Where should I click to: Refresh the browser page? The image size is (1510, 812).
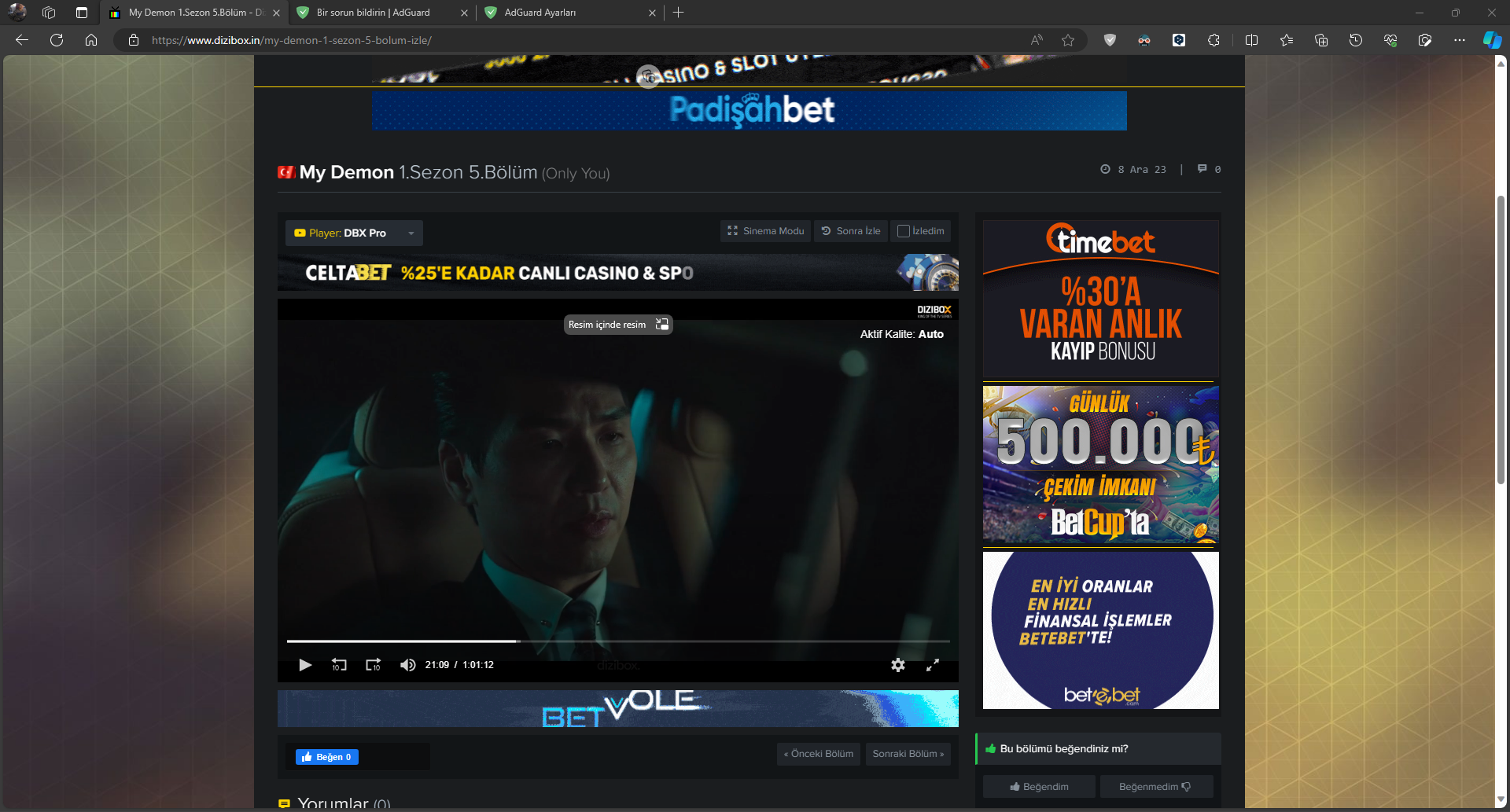[57, 40]
